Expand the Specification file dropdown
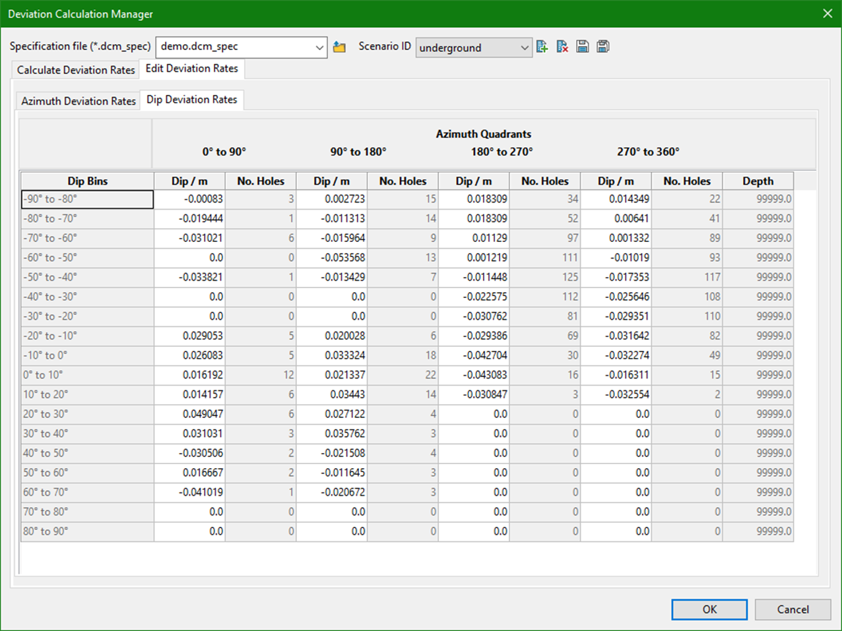The height and width of the screenshot is (631, 842). click(319, 47)
